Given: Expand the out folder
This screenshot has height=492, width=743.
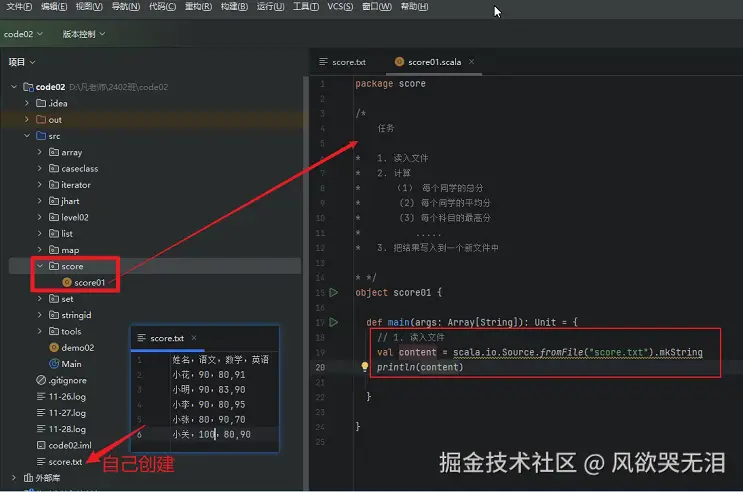Looking at the screenshot, I should [x=27, y=119].
